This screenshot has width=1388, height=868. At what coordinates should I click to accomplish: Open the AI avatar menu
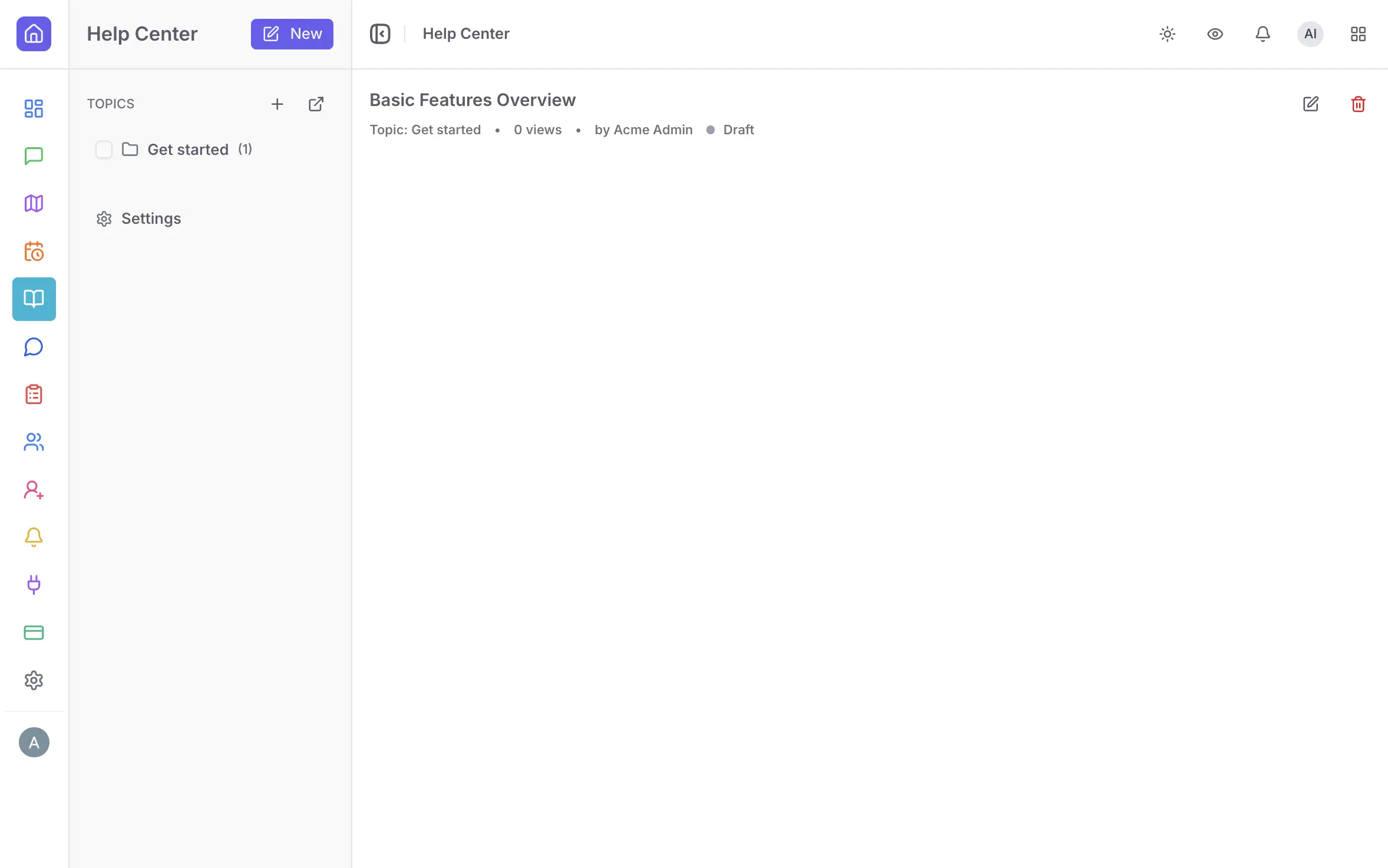tap(1310, 34)
